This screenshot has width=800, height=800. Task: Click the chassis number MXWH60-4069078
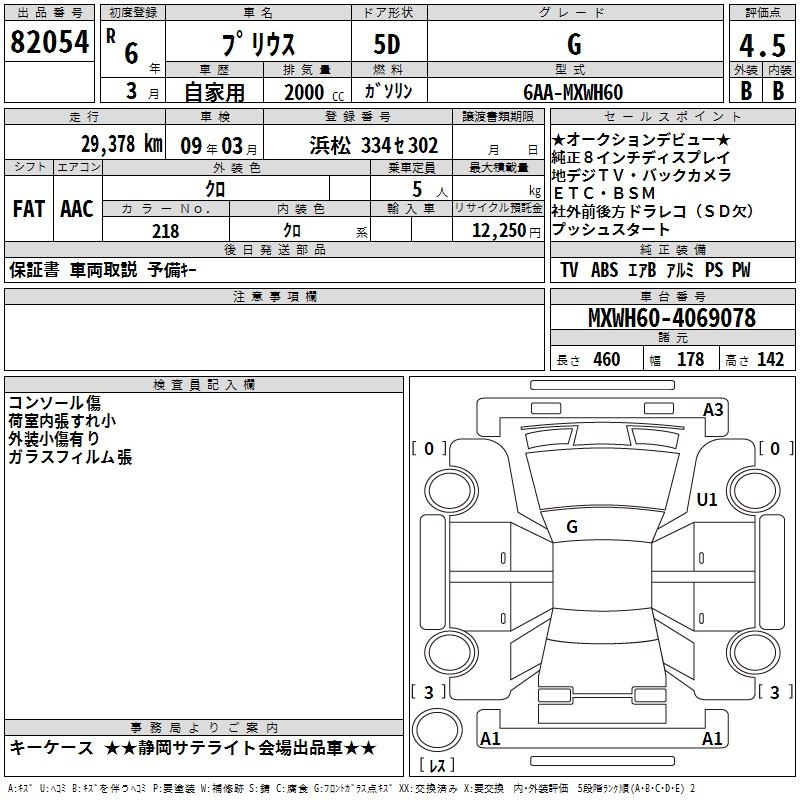point(671,318)
